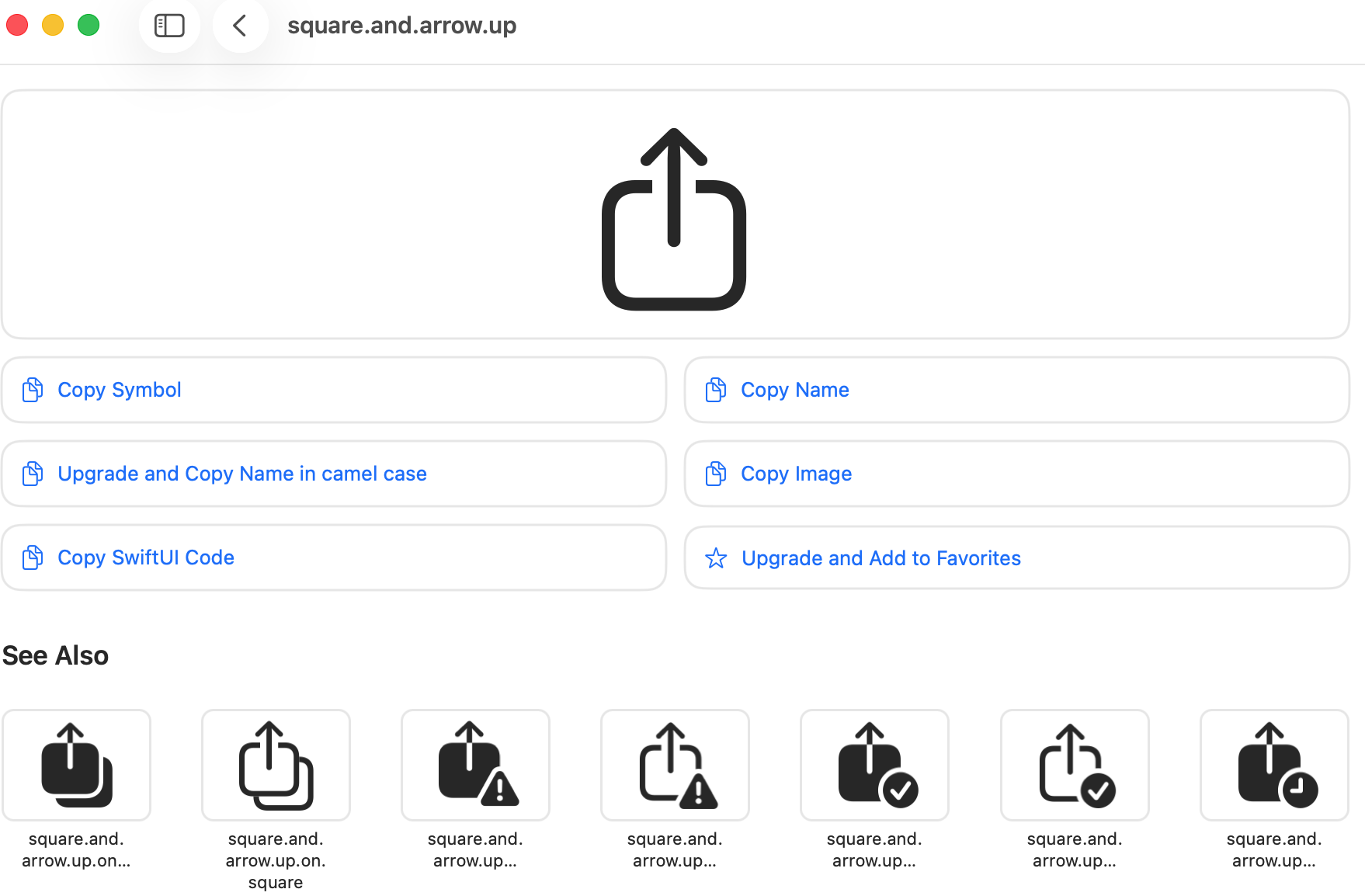
Task: Minimize the window with the yellow button
Action: pyautogui.click(x=53, y=25)
